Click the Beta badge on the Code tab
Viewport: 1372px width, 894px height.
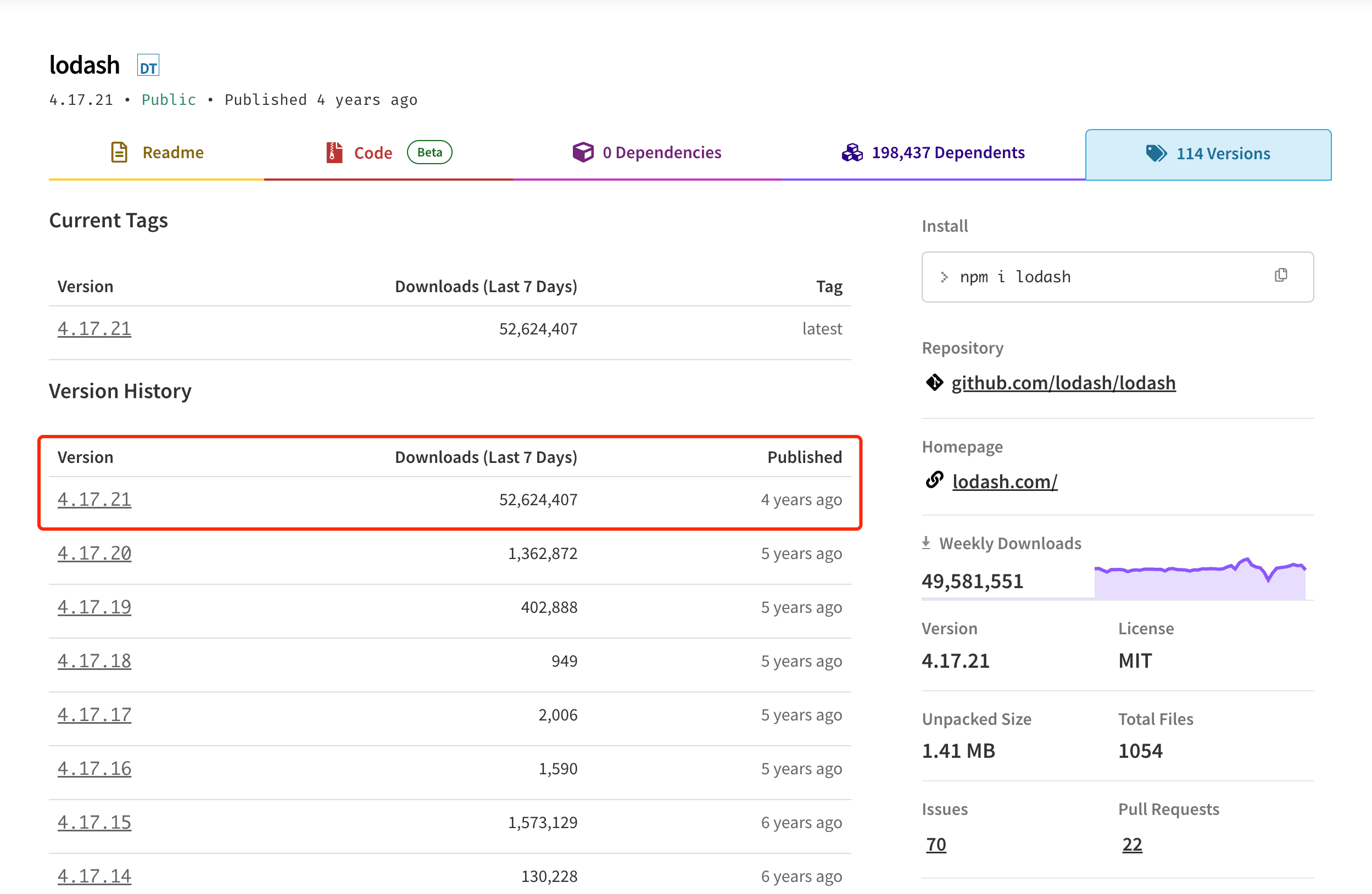(429, 152)
